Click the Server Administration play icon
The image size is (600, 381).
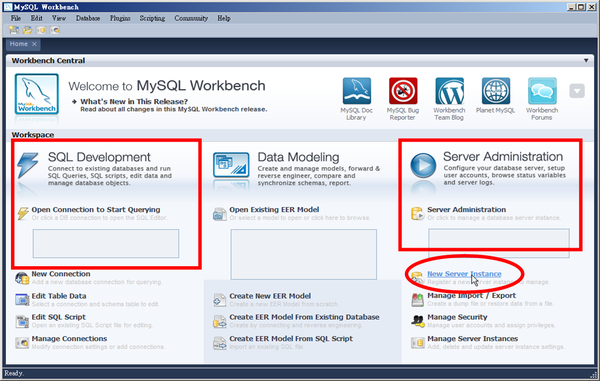(423, 165)
